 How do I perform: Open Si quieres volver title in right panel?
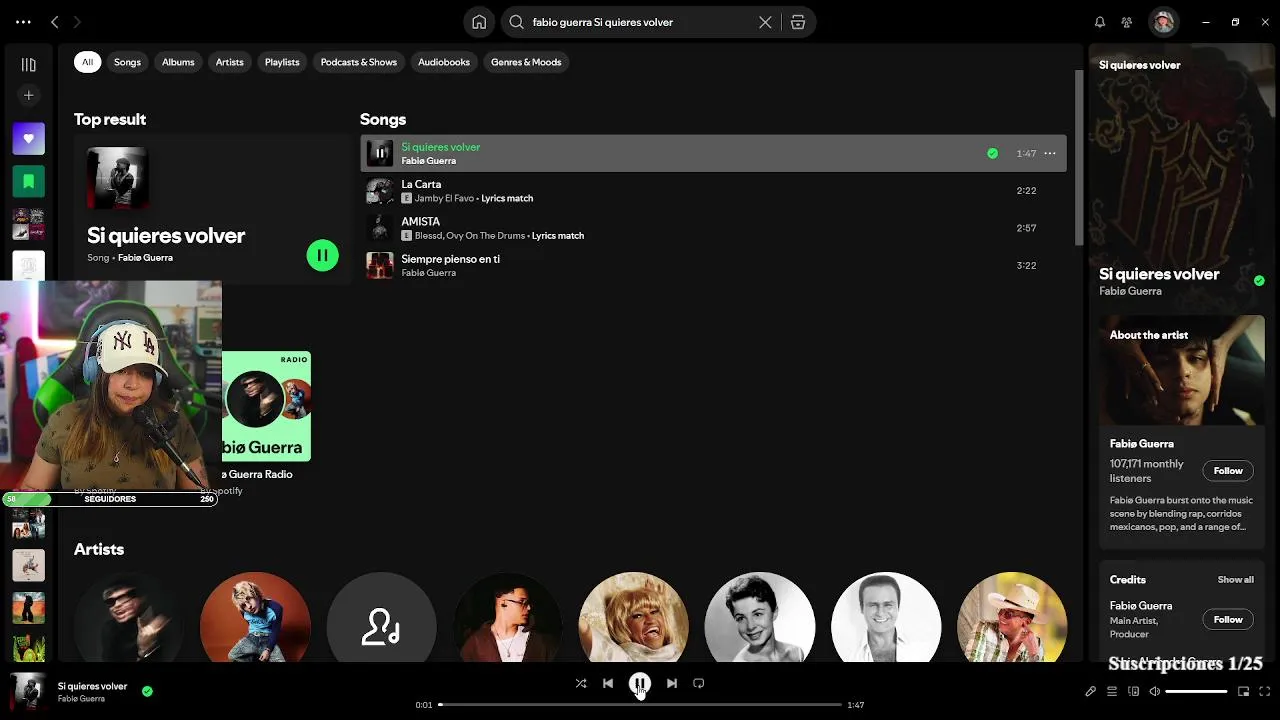[x=1159, y=274]
